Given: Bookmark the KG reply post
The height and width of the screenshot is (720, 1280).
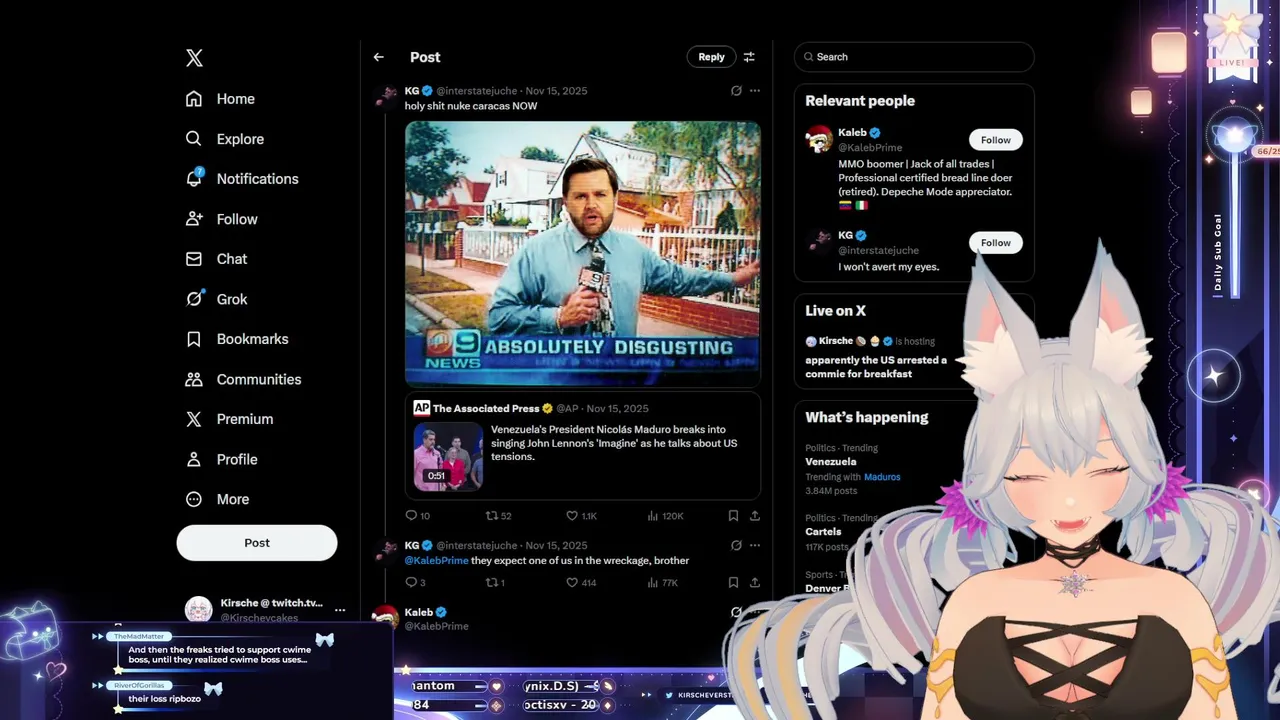Looking at the screenshot, I should pyautogui.click(x=733, y=583).
